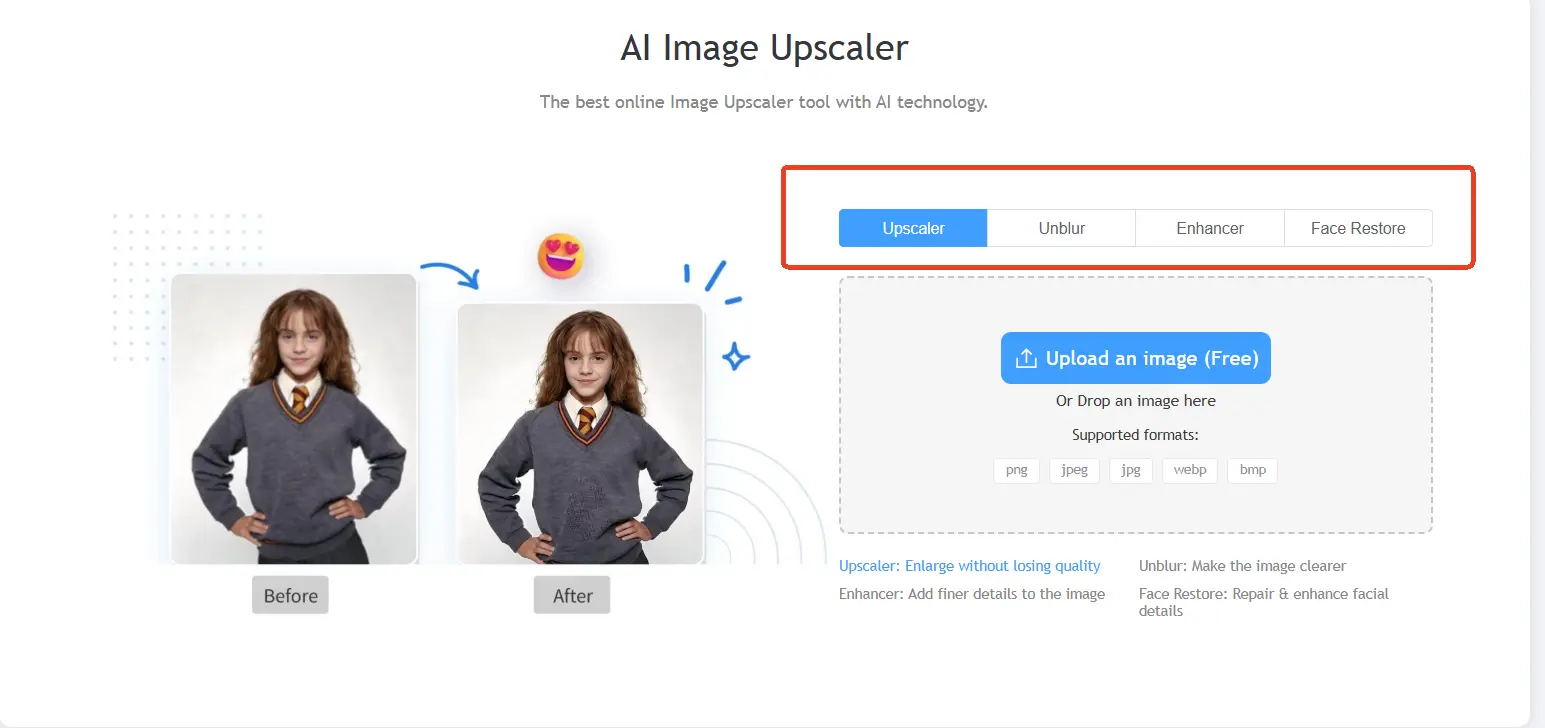Viewport: 1545px width, 728px height.
Task: Click the After label under the photo
Action: [x=572, y=595]
